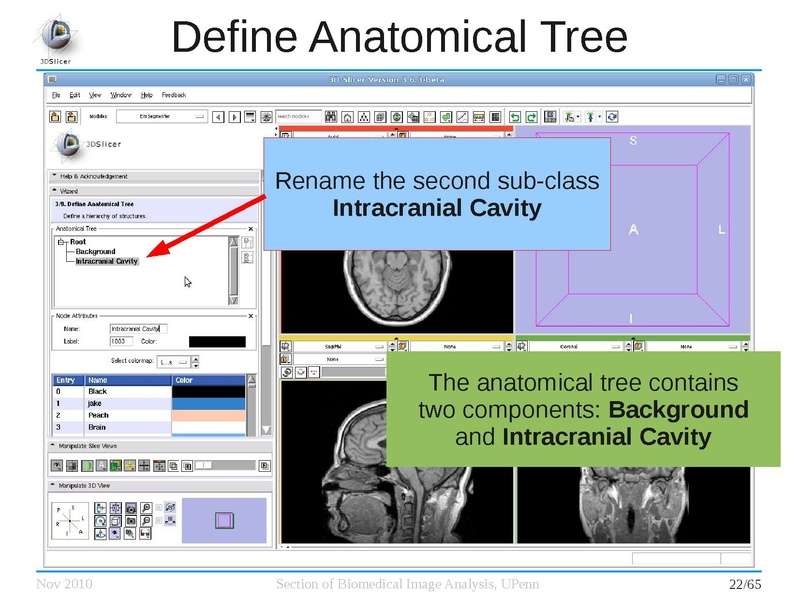Viewport: 800px width, 600px height.
Task: Click the Undo arrow on the main toolbar
Action: pyautogui.click(x=513, y=117)
